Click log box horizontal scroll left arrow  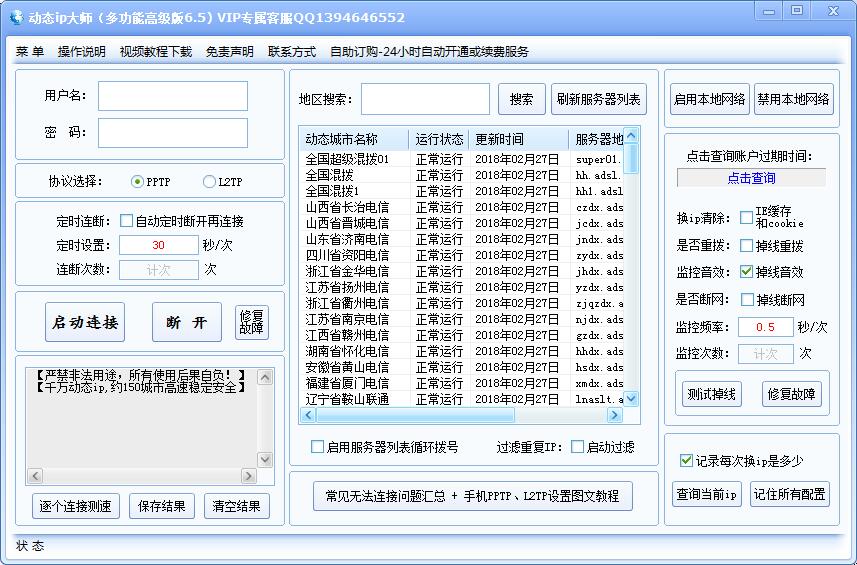tap(34, 476)
